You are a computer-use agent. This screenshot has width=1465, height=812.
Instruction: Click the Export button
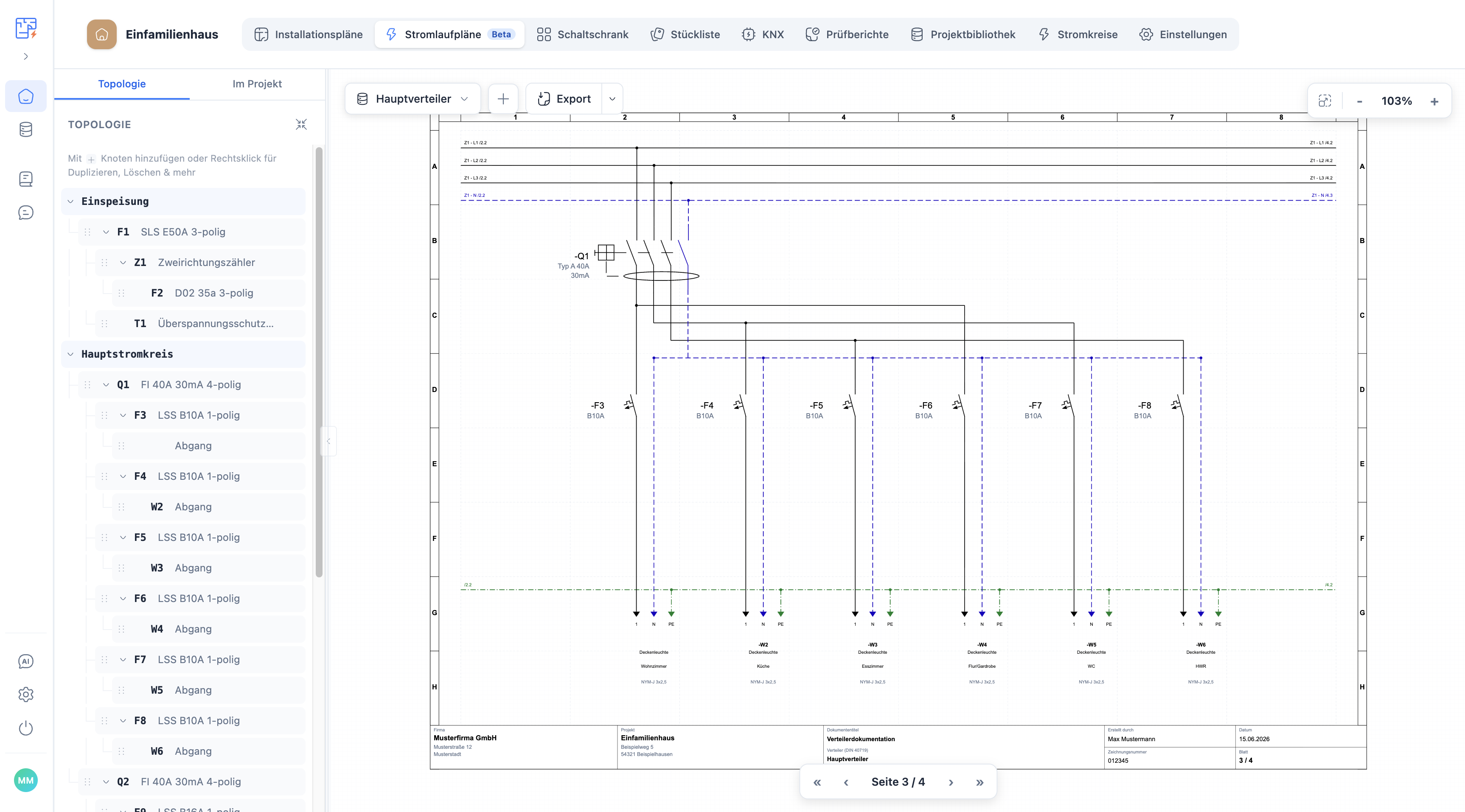point(564,99)
